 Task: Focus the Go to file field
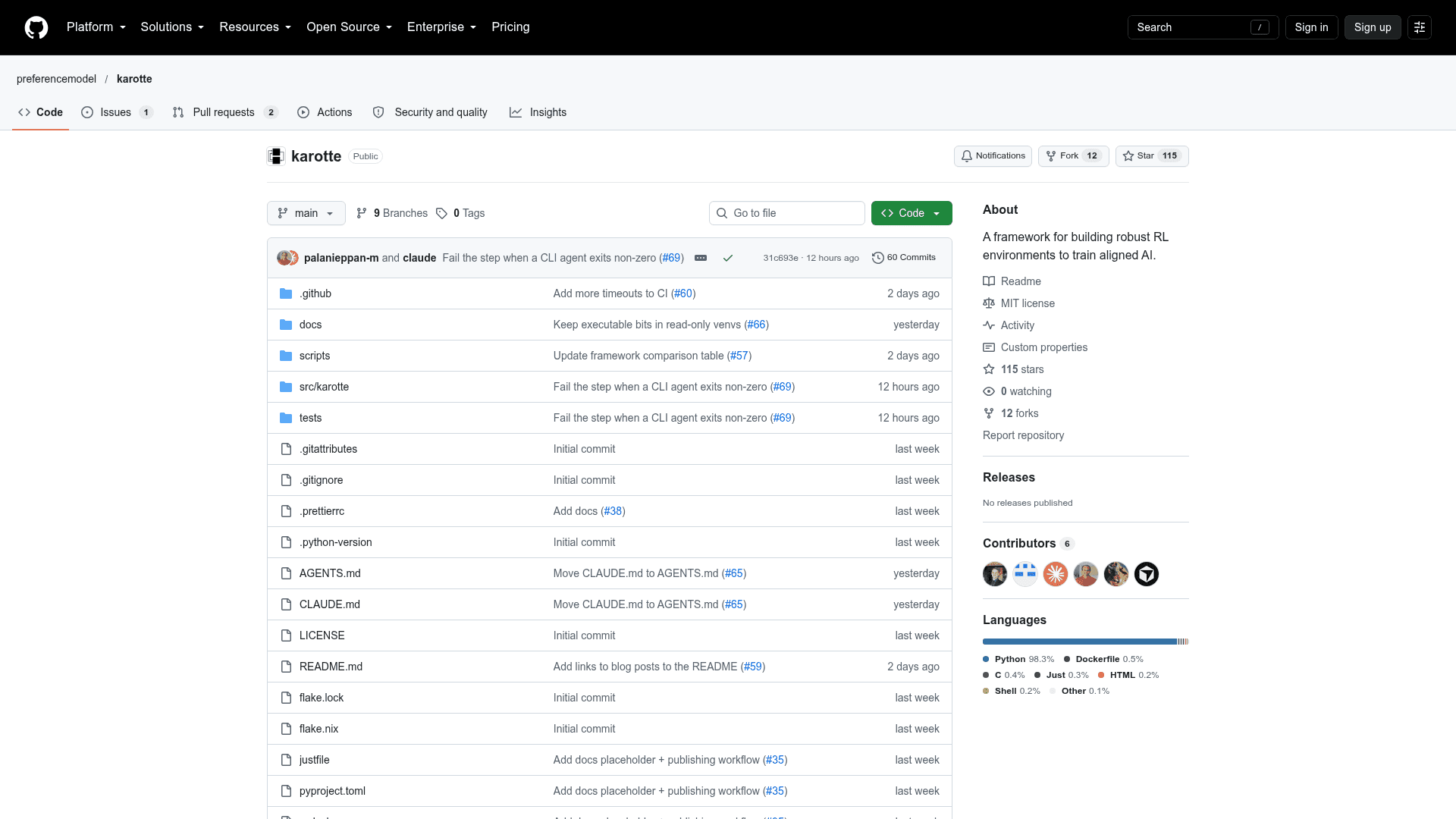[x=787, y=213]
